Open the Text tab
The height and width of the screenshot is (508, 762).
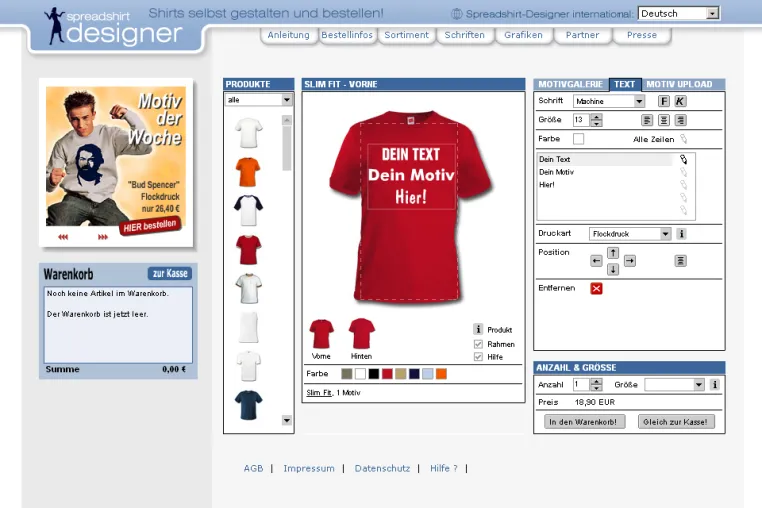click(x=624, y=84)
